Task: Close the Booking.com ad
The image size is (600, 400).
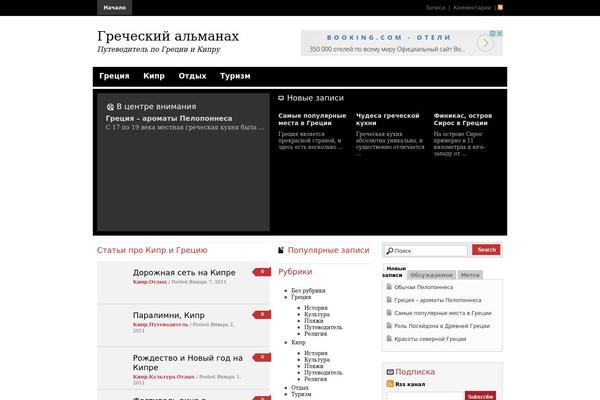Action: tap(499, 34)
